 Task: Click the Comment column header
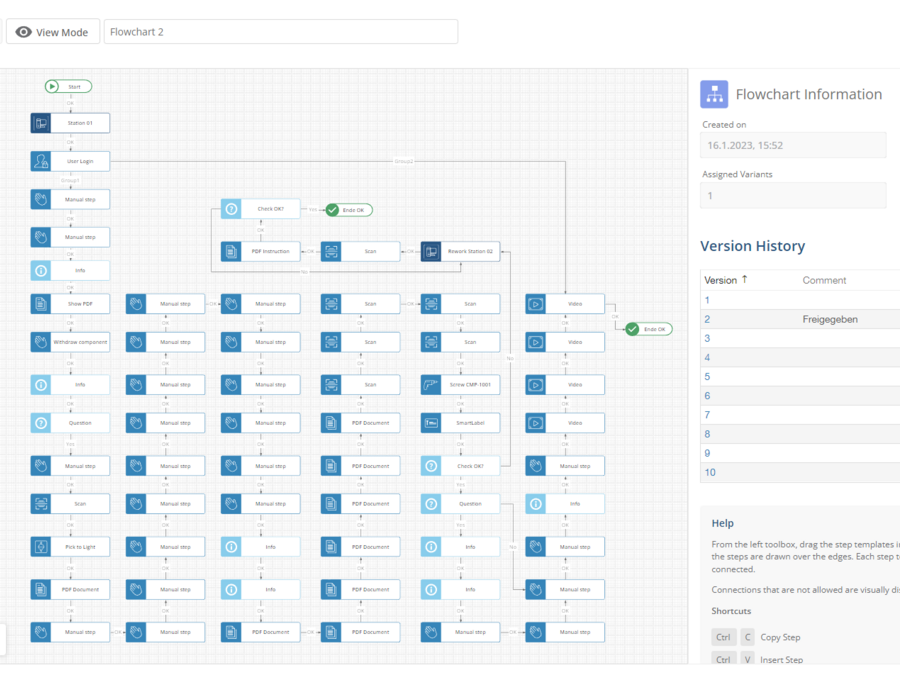(x=824, y=280)
